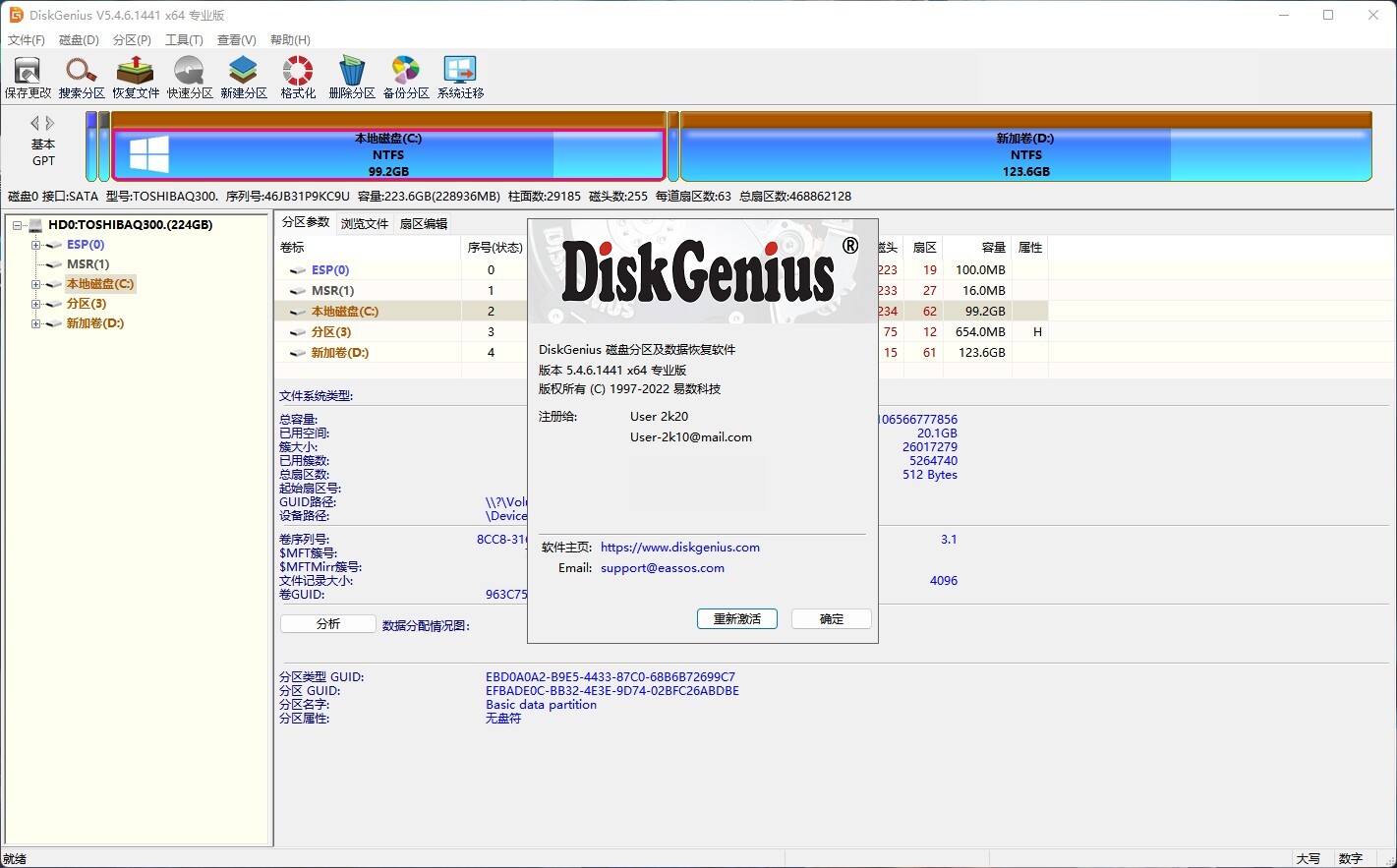This screenshot has width=1397, height=868.
Task: Click the support@eassos.com email link
Action: click(663, 568)
